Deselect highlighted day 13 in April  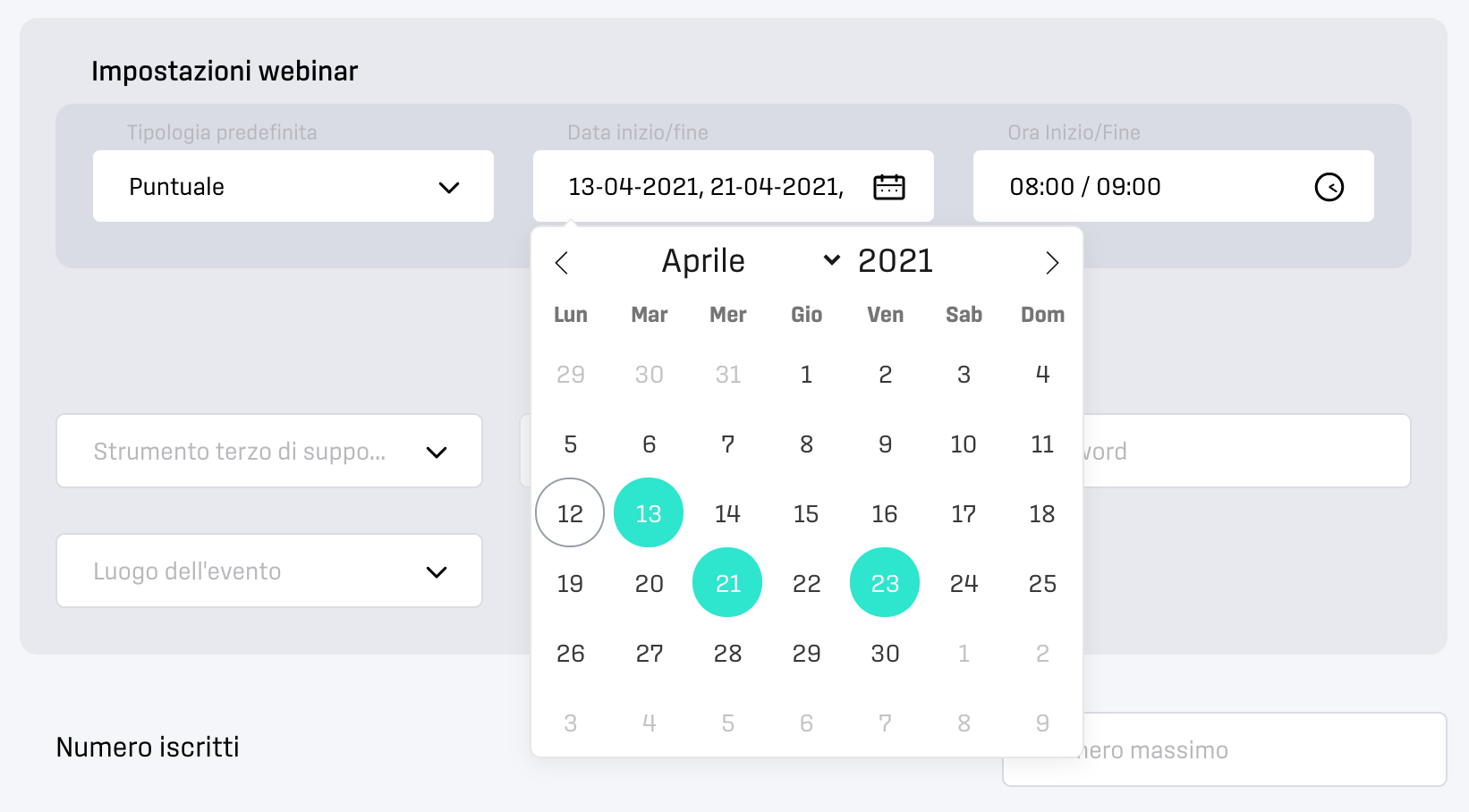click(649, 512)
